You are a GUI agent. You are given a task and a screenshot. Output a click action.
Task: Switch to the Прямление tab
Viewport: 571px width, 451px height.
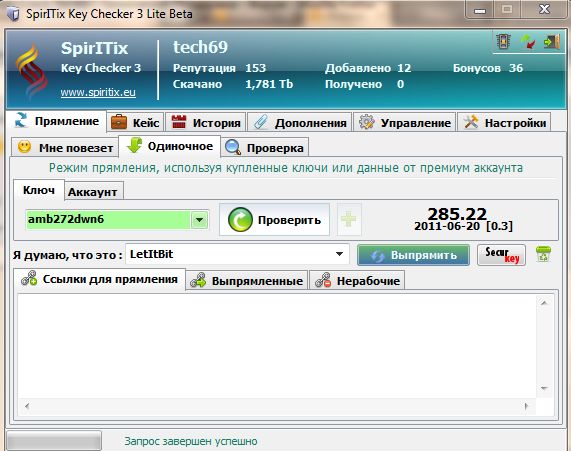click(x=56, y=121)
